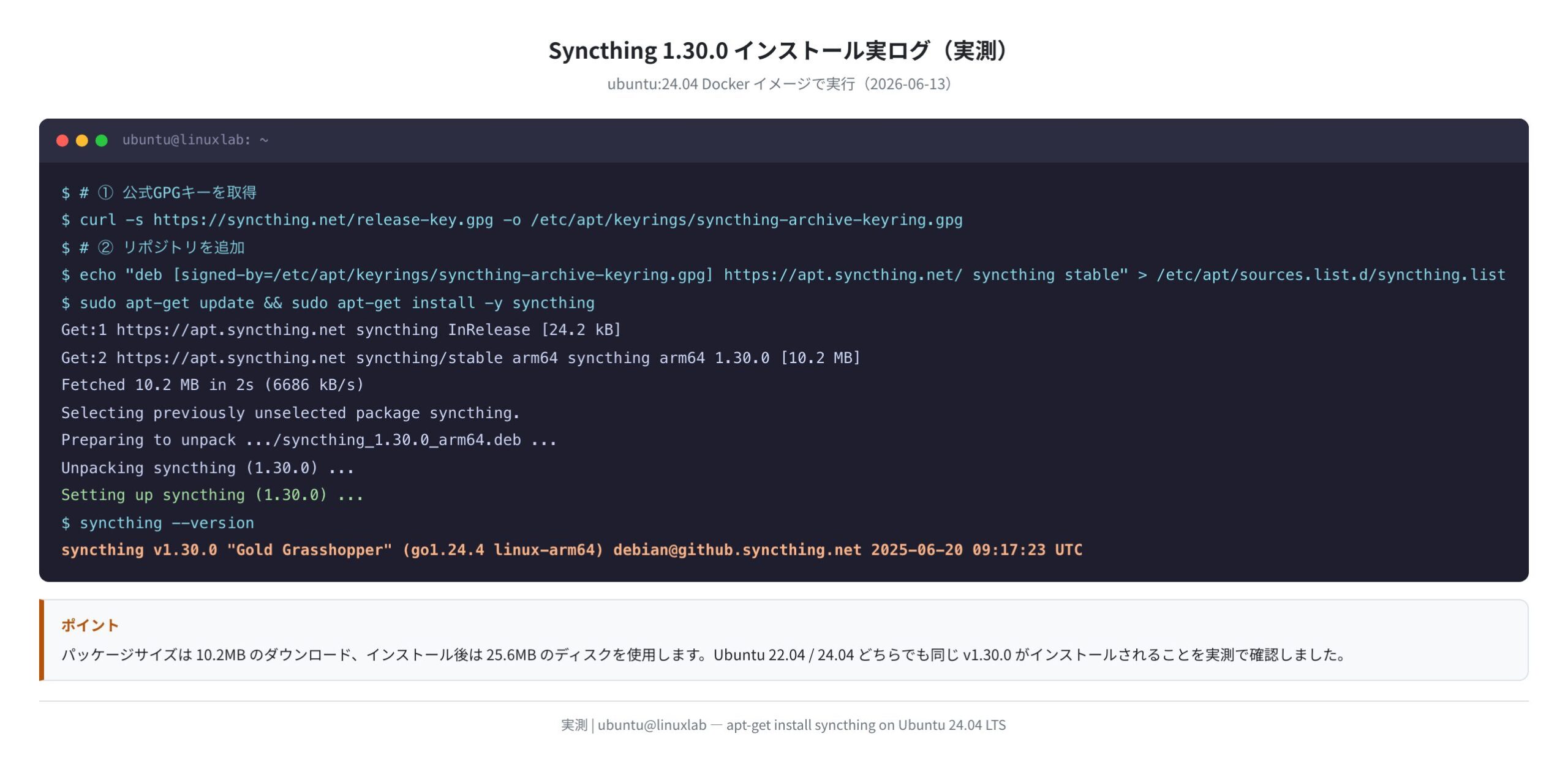Click the "Fetched 10.2 MB in 2s" line
The width and height of the screenshot is (1568, 758).
click(213, 385)
